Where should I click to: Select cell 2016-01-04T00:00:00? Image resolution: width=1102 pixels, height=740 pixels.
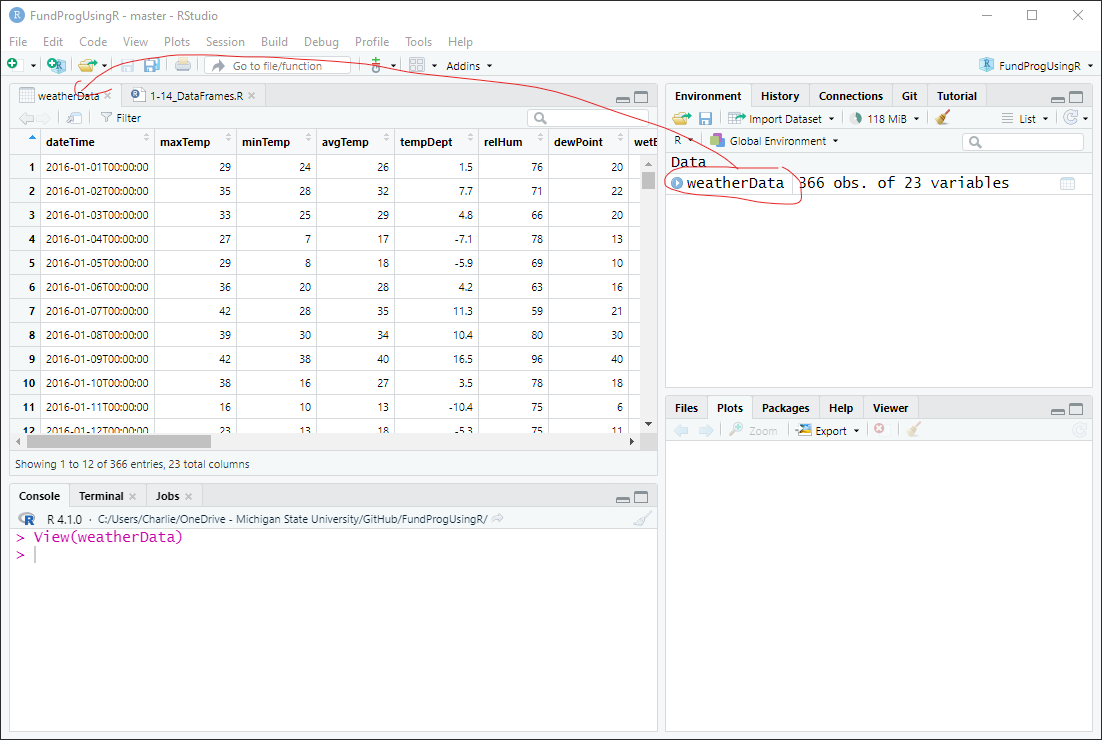click(97, 239)
